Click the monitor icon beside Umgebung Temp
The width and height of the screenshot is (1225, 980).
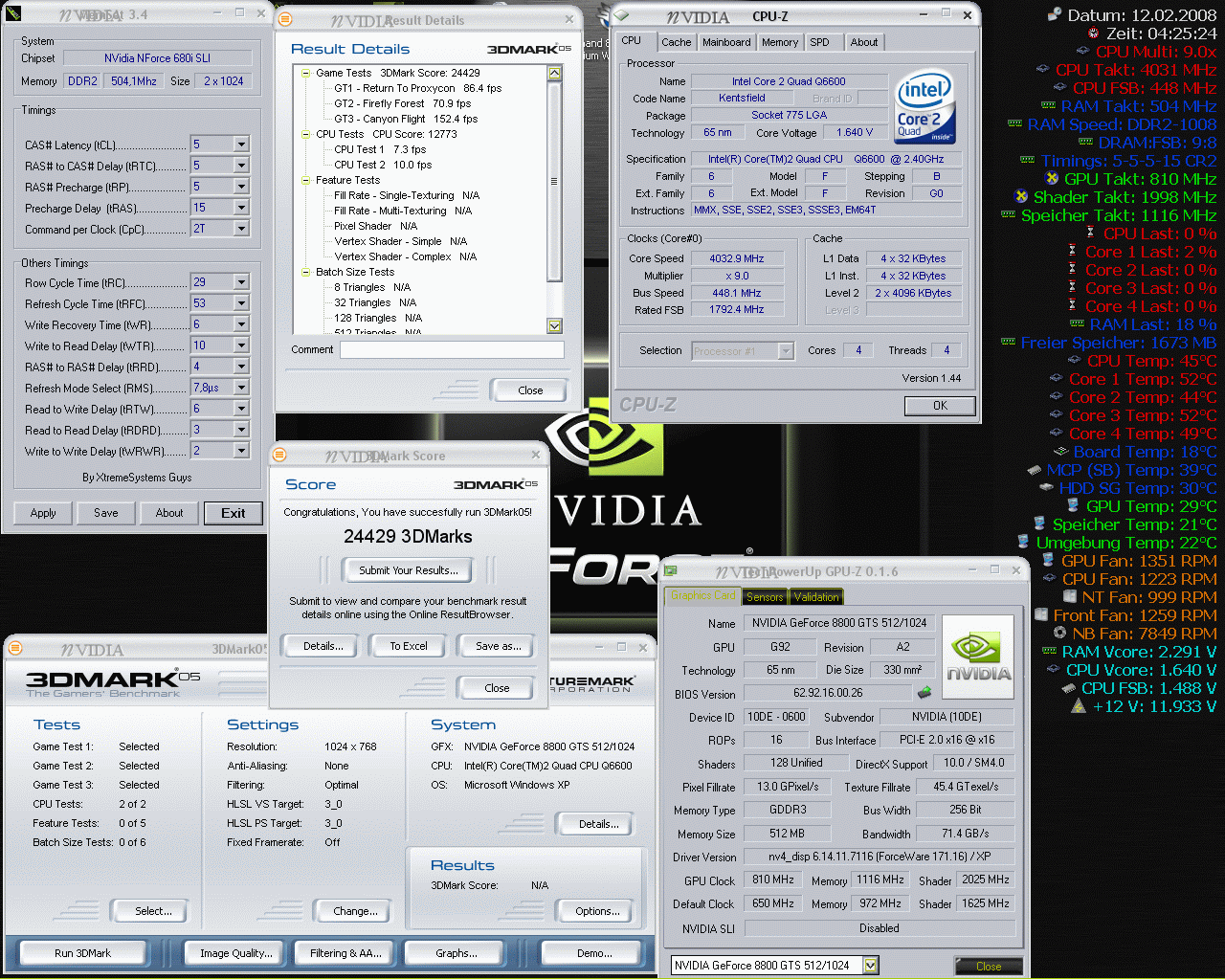point(1023,542)
